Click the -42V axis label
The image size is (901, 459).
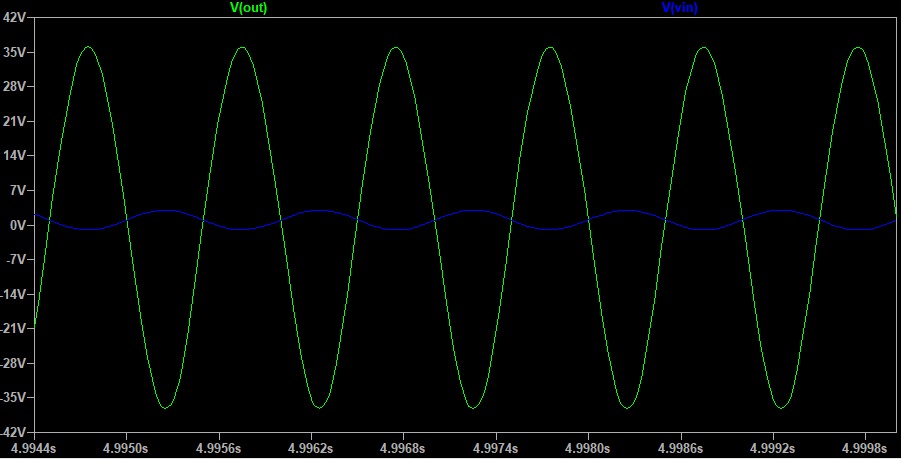[x=13, y=432]
